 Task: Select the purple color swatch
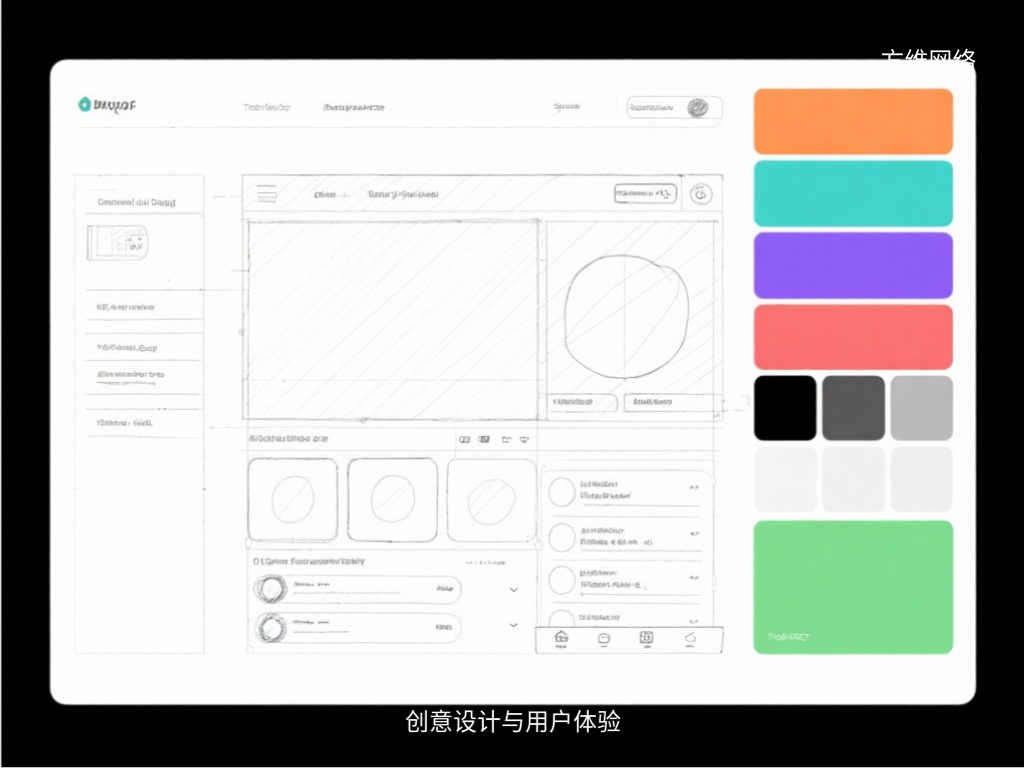click(852, 265)
